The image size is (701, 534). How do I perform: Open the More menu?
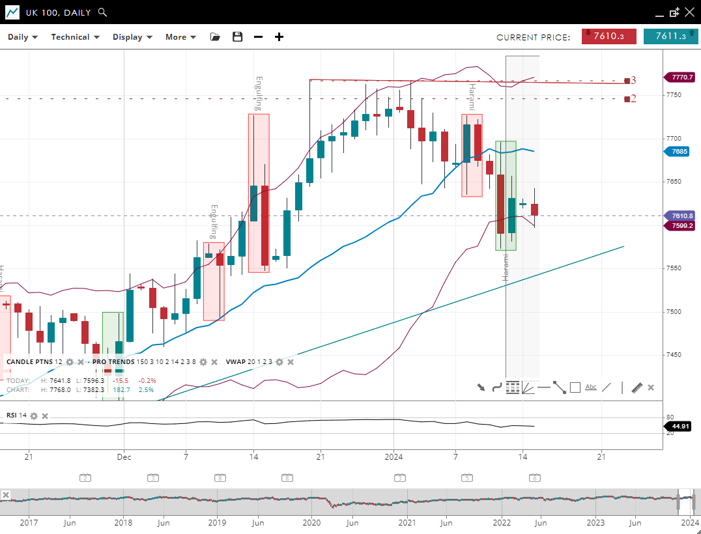coord(180,37)
